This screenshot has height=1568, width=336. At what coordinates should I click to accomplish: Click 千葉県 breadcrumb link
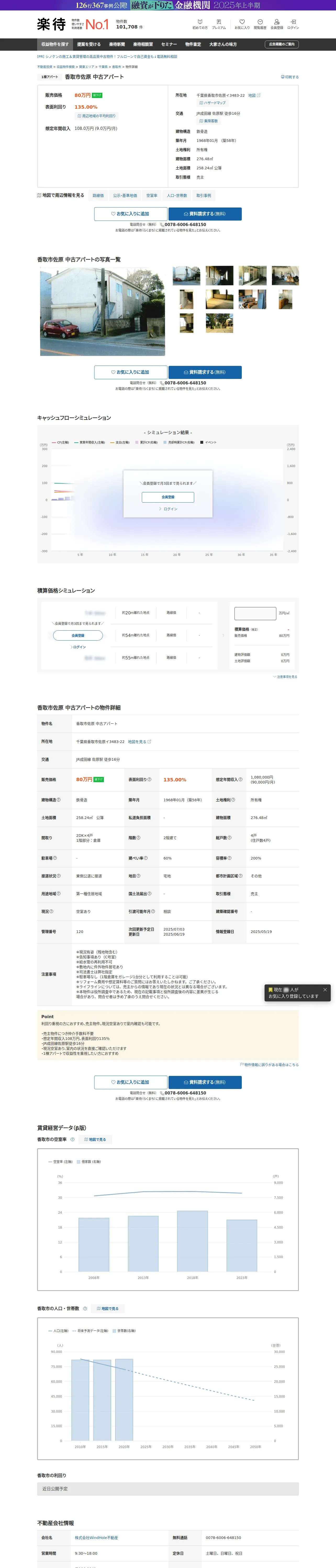pos(103,67)
